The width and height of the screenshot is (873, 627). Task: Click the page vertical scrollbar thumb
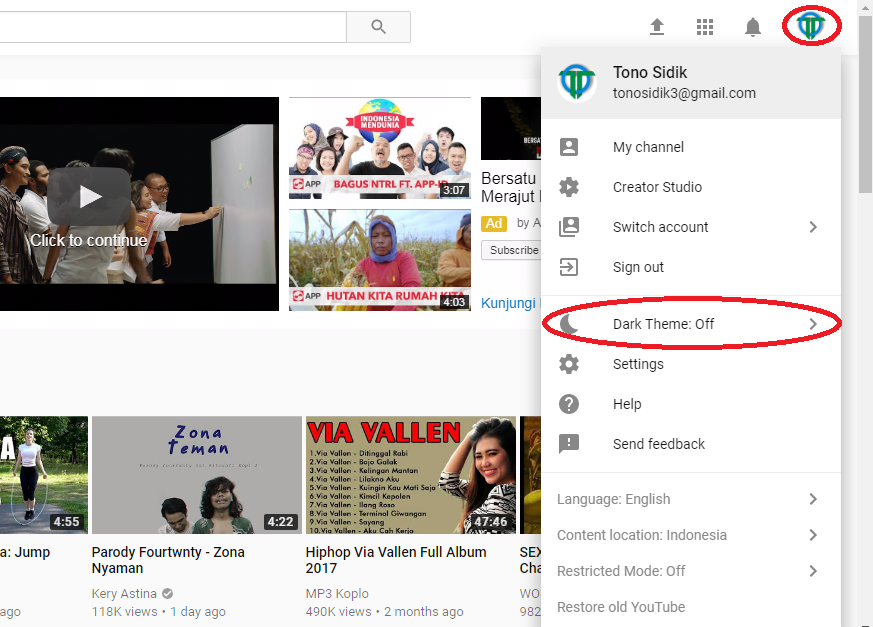[865, 105]
